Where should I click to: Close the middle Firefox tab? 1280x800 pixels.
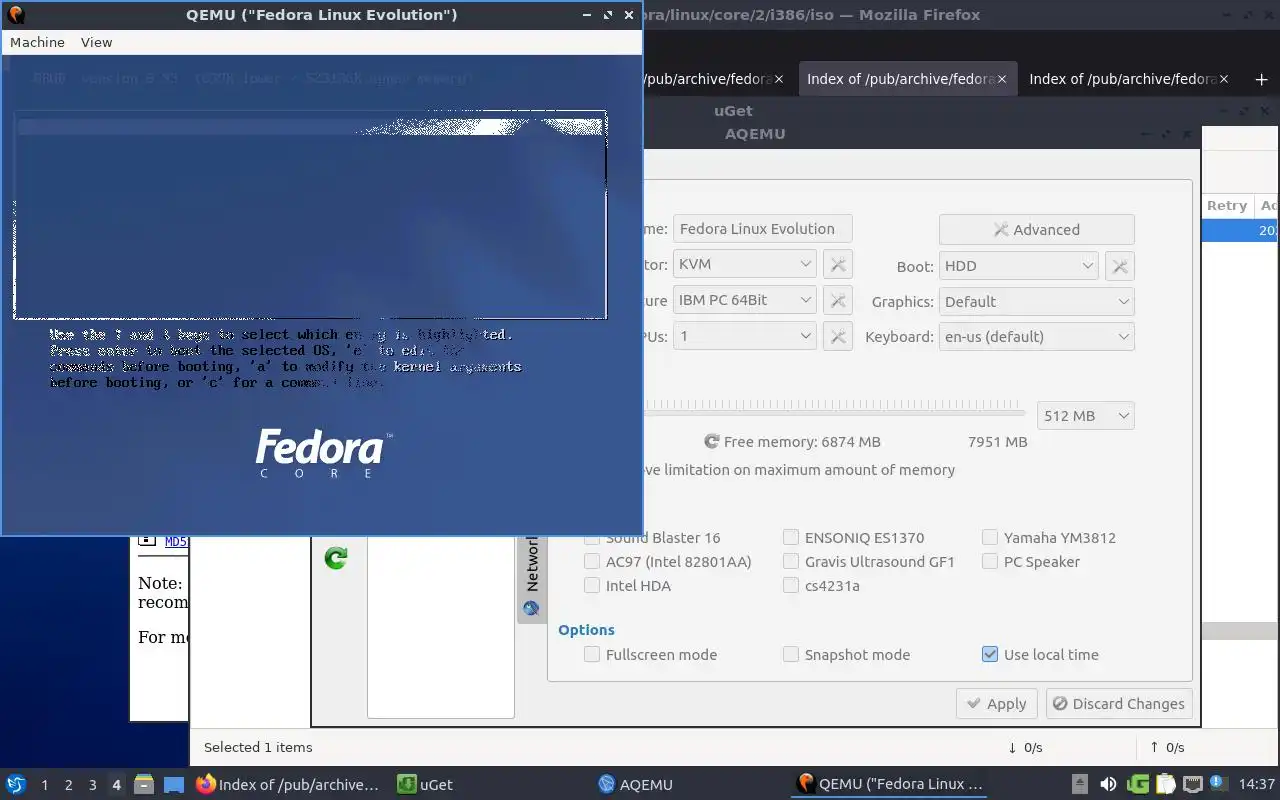[1003, 79]
